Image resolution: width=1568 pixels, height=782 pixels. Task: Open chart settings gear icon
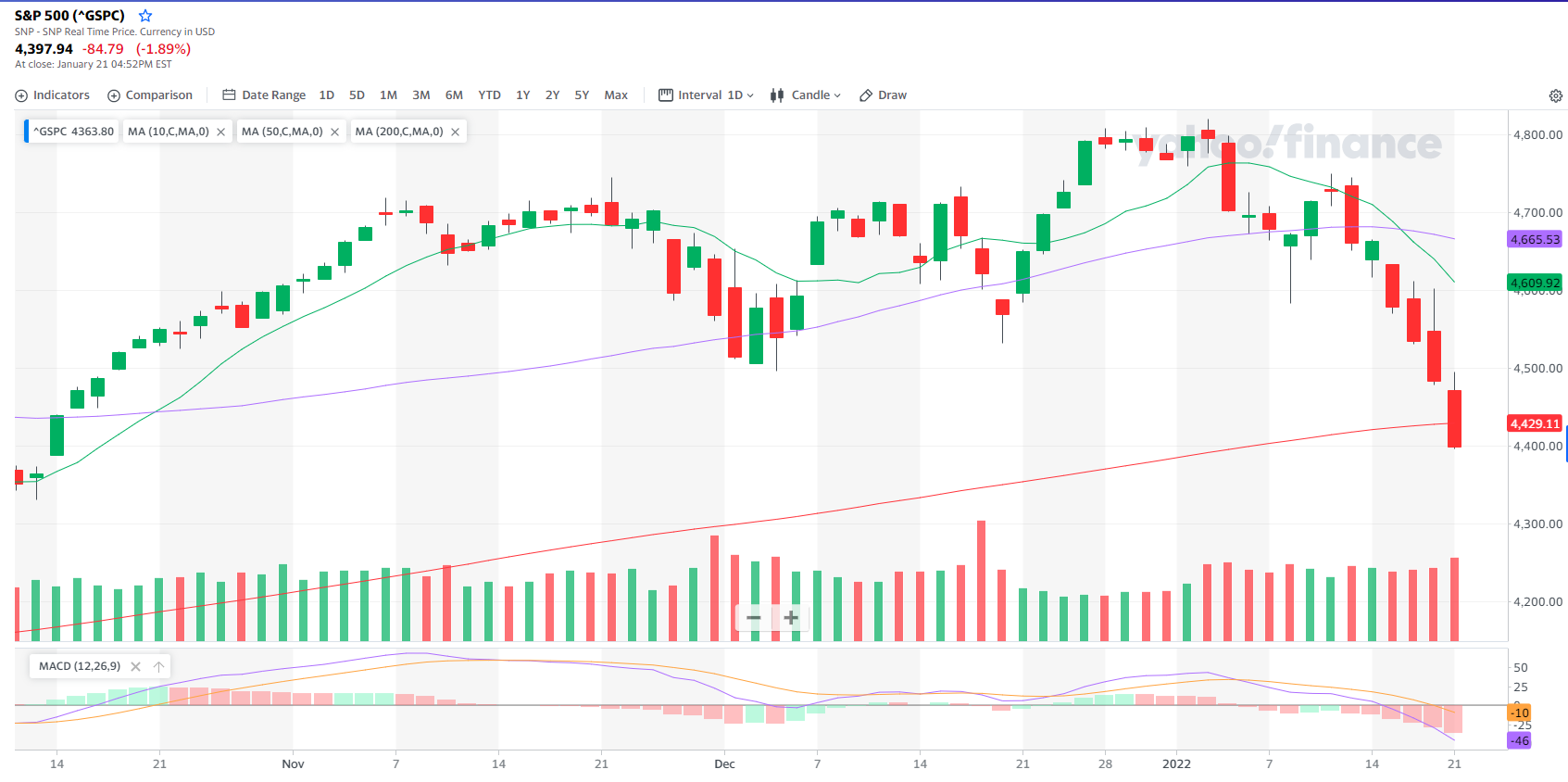click(x=1556, y=95)
